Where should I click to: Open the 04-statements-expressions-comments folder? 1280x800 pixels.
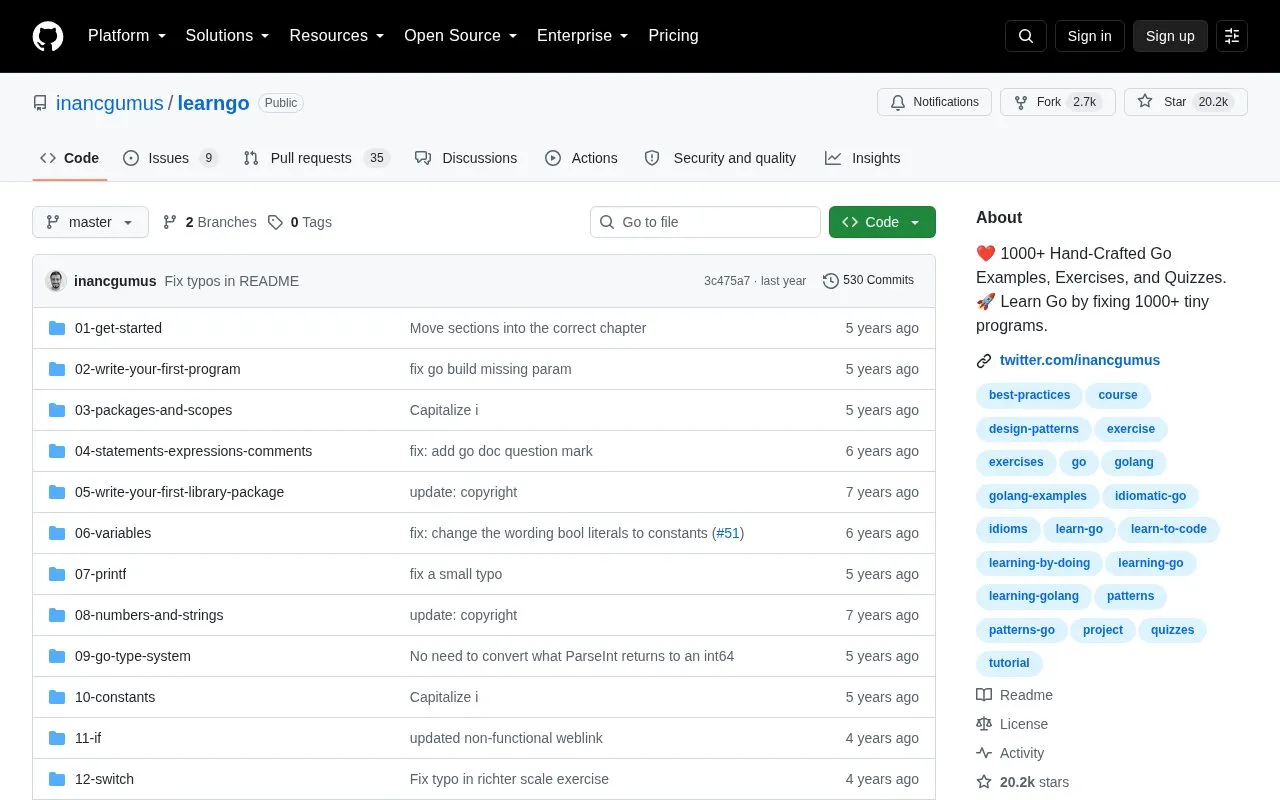click(193, 451)
